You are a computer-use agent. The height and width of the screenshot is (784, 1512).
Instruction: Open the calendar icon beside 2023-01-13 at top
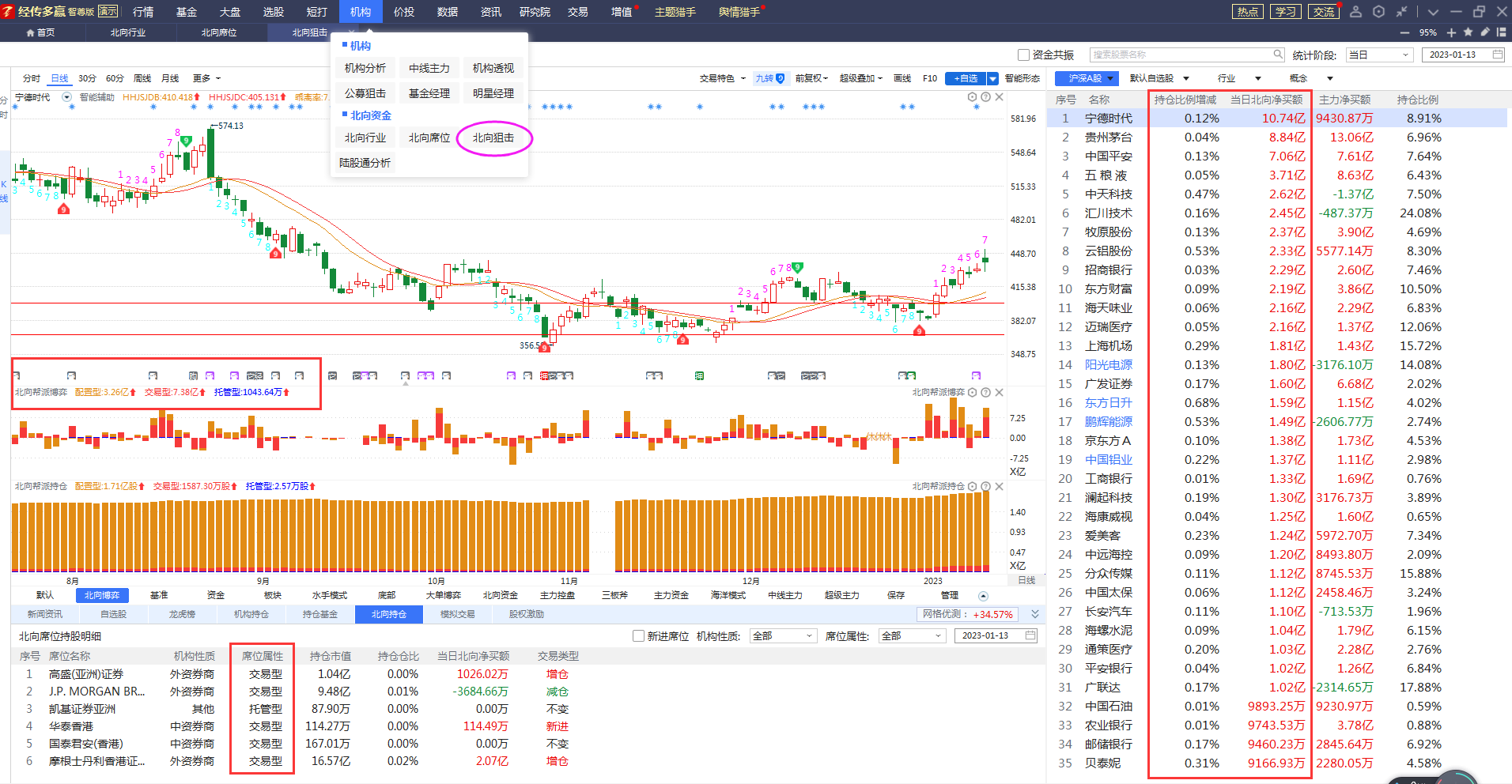pos(1498,55)
